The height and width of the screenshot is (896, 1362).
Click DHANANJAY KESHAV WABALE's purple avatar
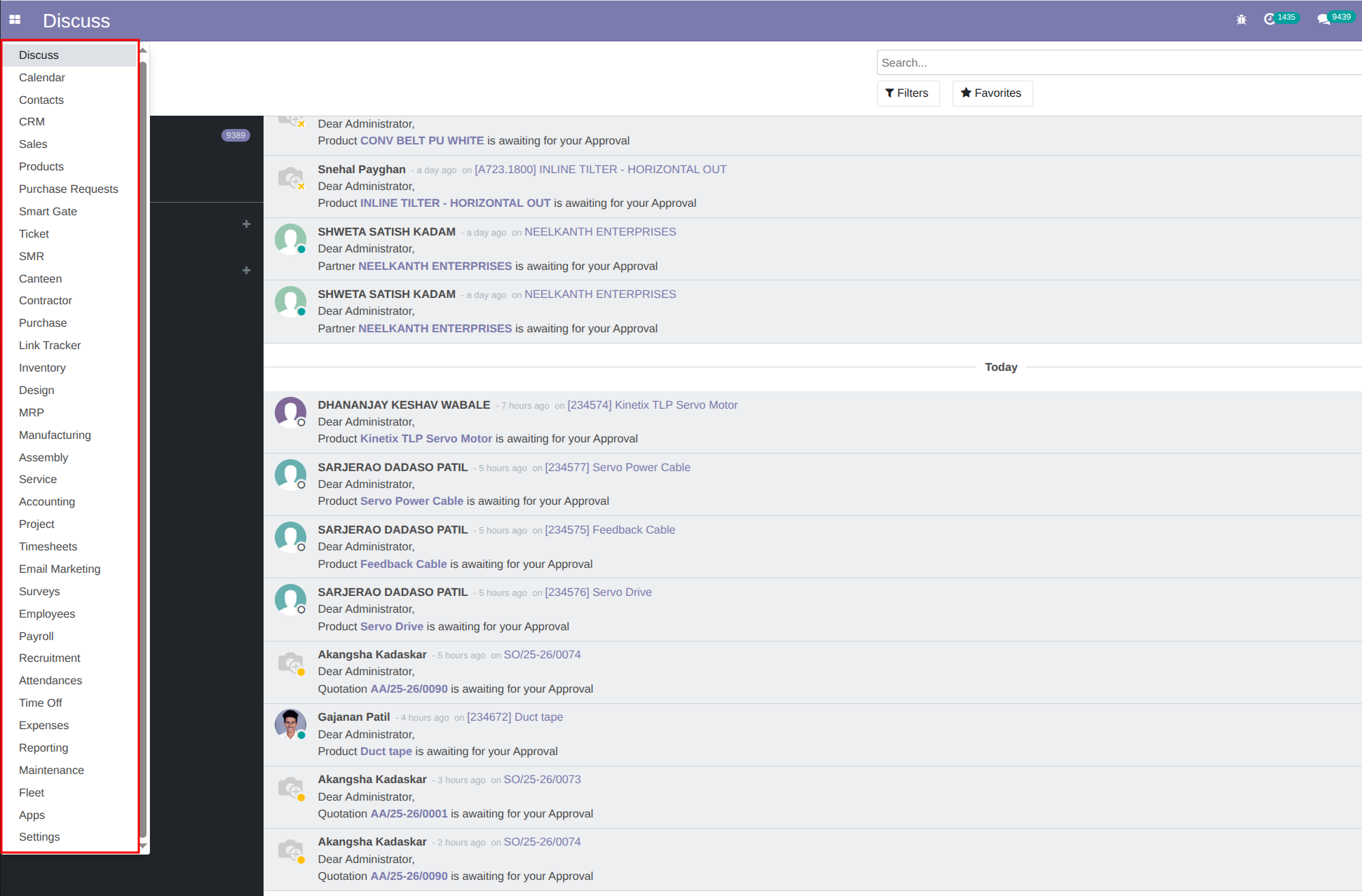pos(290,412)
